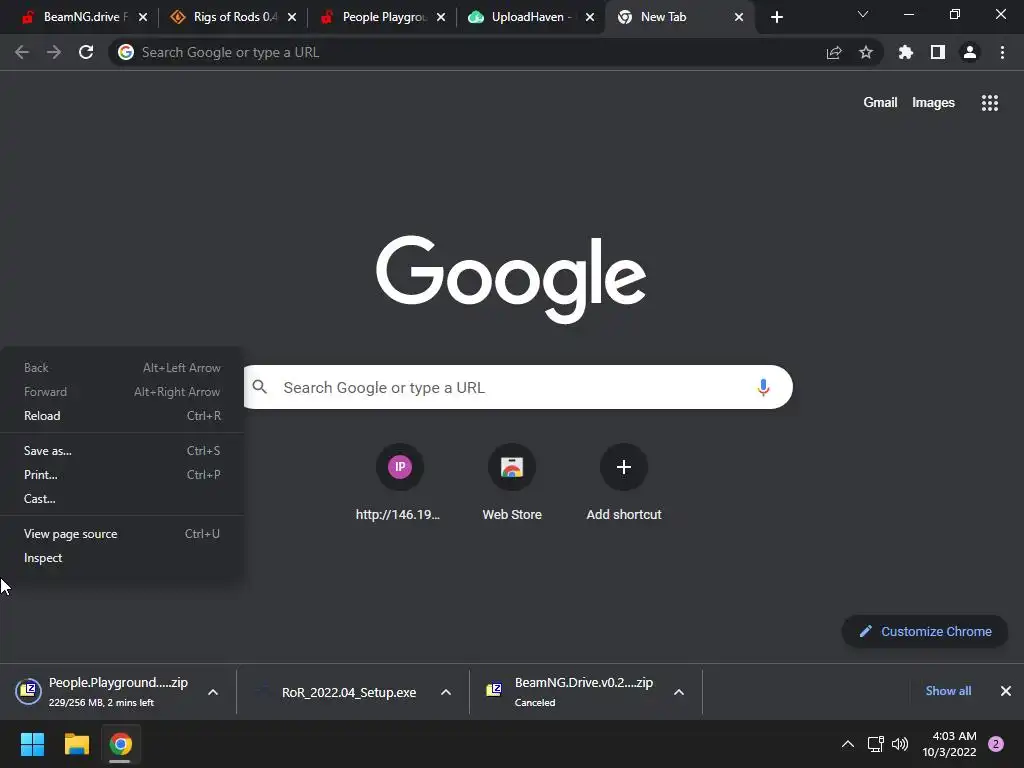
Task: Open the Gmail link
Action: tap(880, 103)
